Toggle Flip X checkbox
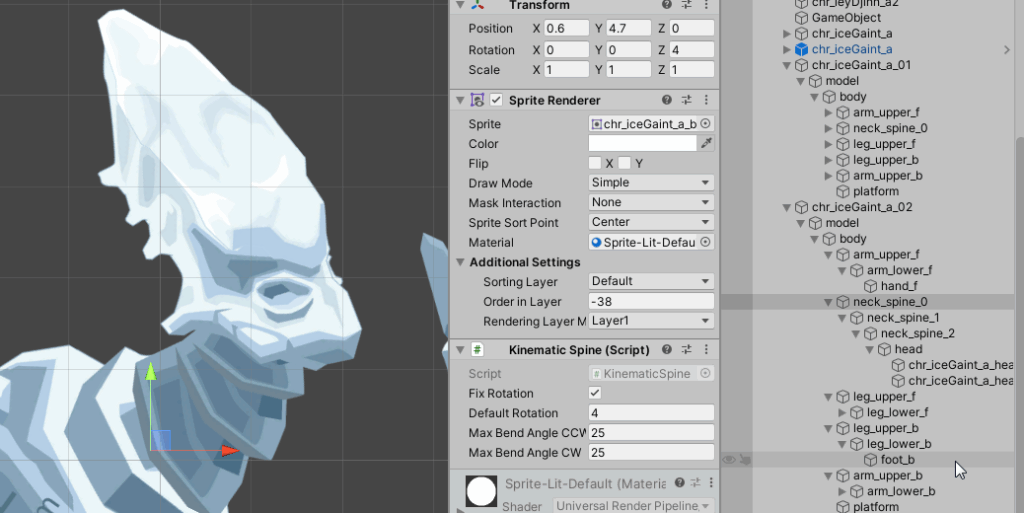Screen dimensions: 1024x513 pyautogui.click(x=595, y=163)
